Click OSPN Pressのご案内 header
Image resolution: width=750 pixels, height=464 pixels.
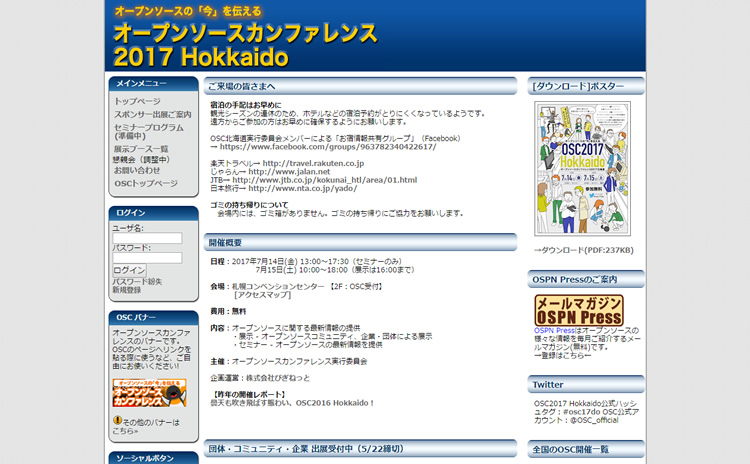point(586,279)
